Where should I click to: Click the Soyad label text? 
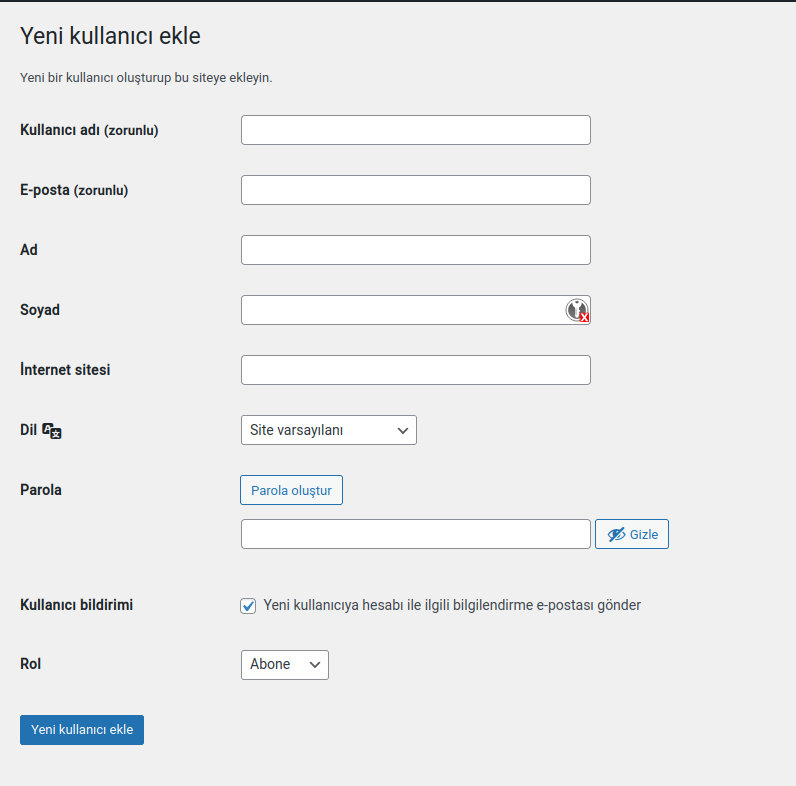[40, 310]
